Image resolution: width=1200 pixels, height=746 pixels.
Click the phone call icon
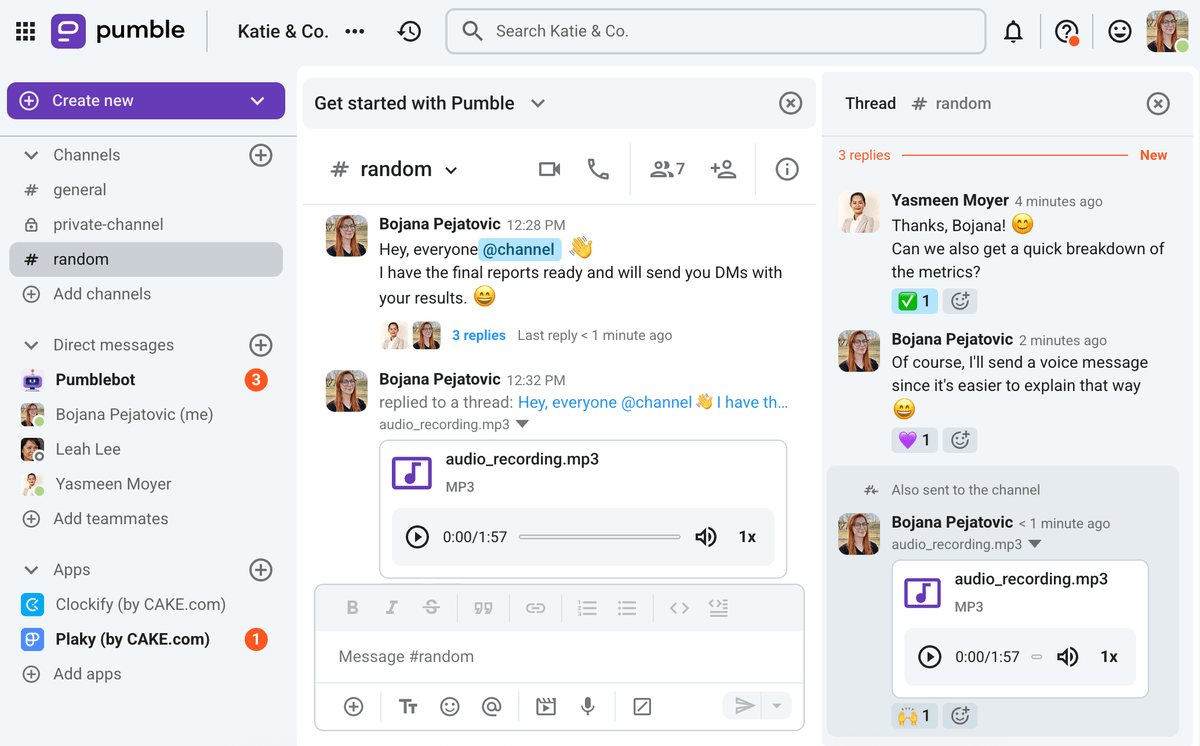[x=598, y=170]
